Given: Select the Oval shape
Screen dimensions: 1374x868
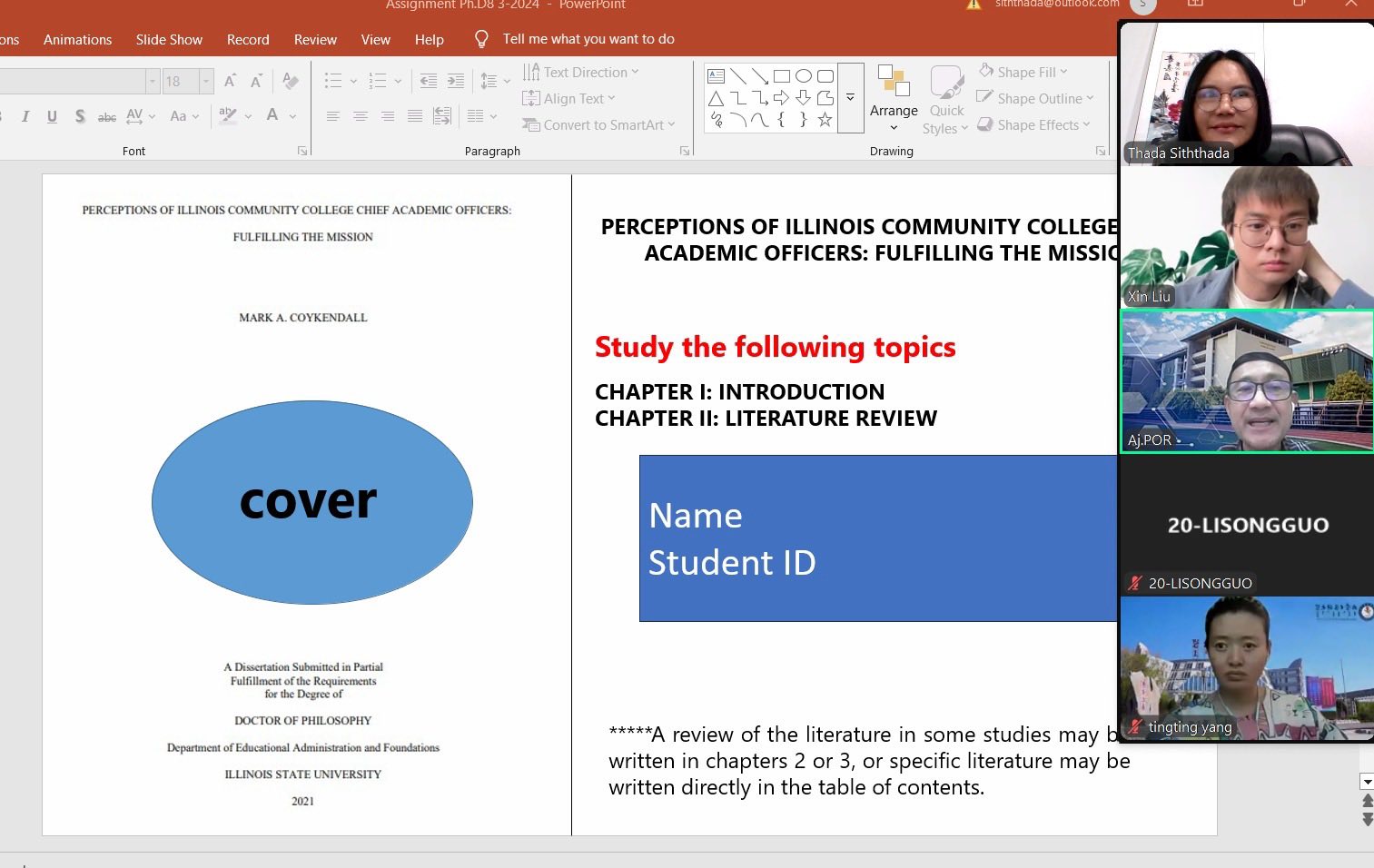Looking at the screenshot, I should pos(803,76).
